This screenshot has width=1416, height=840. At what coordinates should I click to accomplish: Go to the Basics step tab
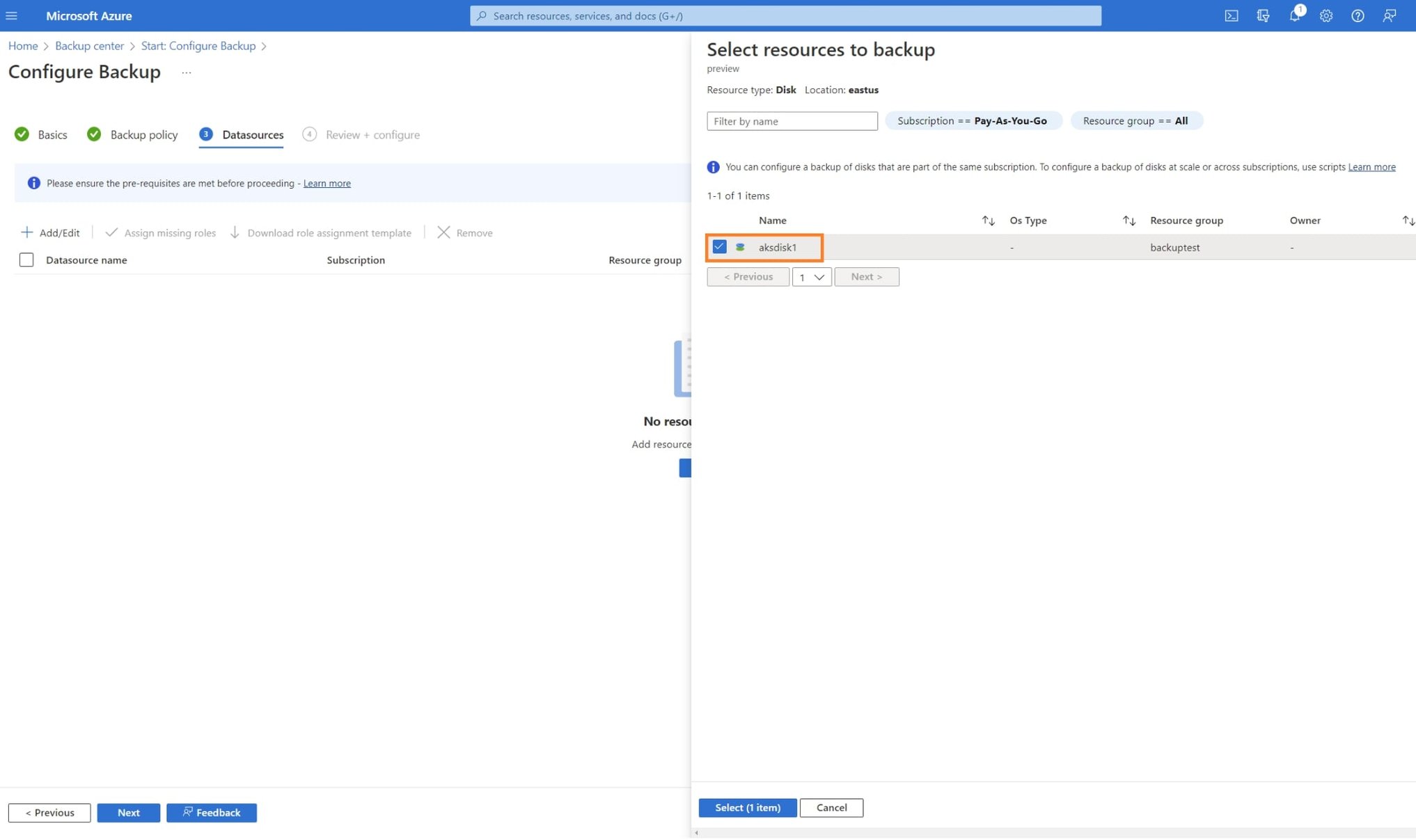[x=52, y=135]
